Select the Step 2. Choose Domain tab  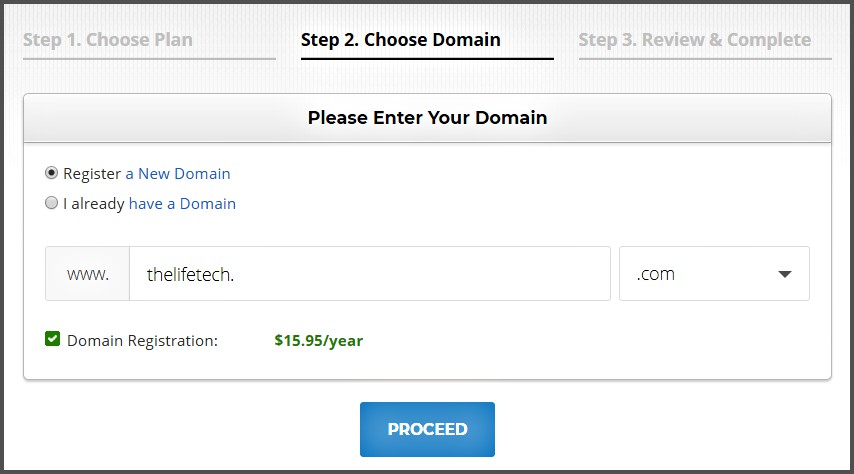(401, 41)
